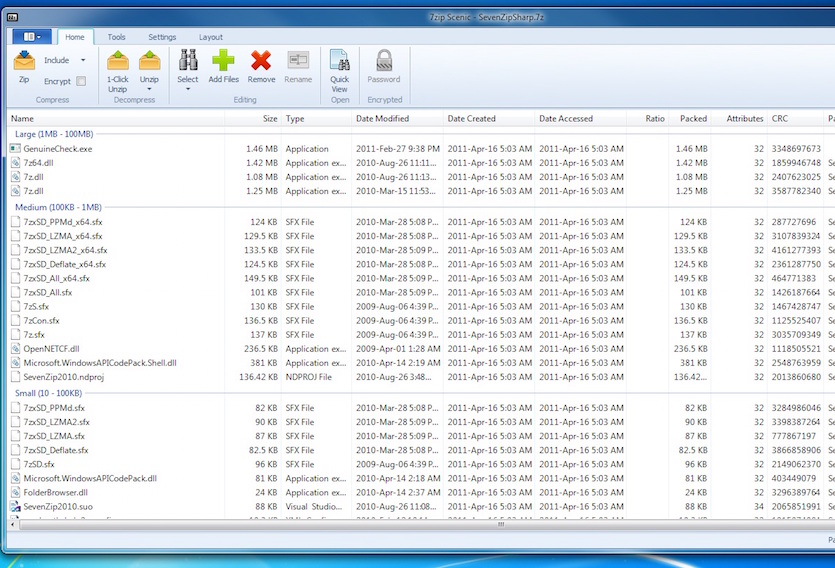The height and width of the screenshot is (568, 835).
Task: Click the Unzip envelope icon
Action: tap(149, 61)
